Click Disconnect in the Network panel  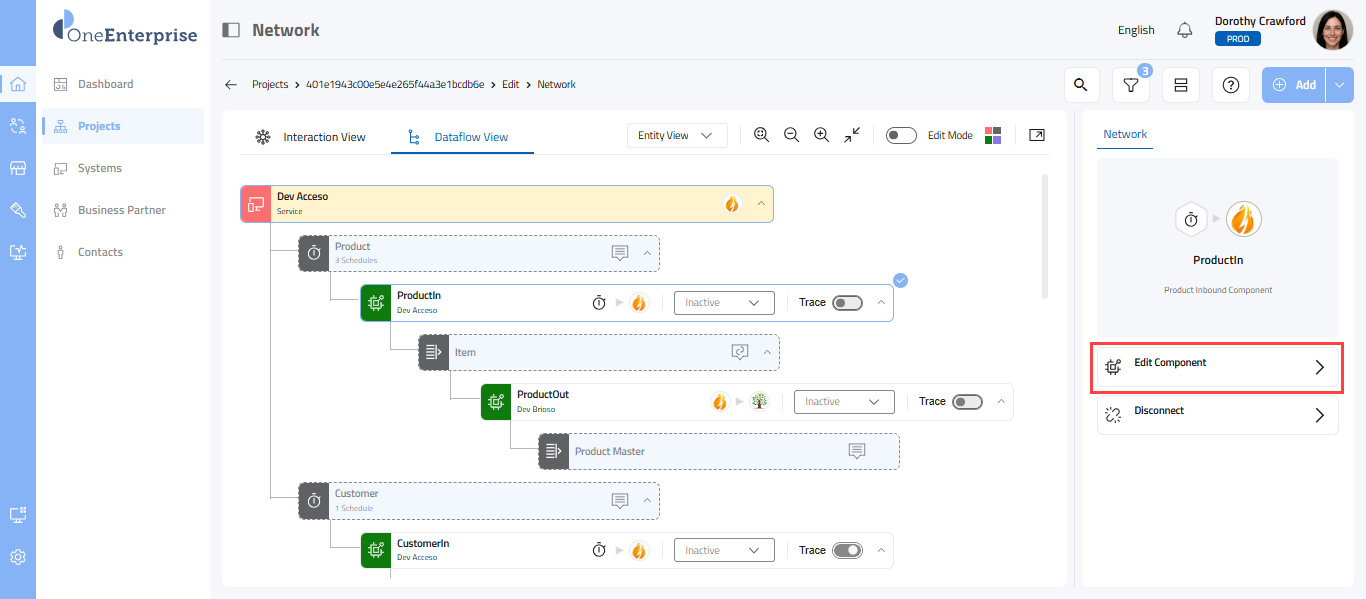point(1217,415)
